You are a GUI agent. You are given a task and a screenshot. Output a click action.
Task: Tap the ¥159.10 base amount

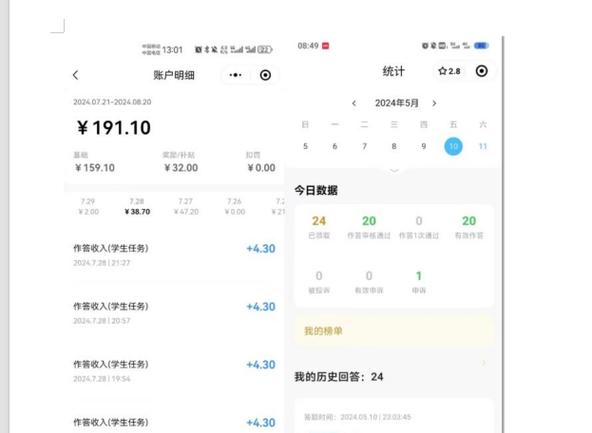[x=95, y=168]
